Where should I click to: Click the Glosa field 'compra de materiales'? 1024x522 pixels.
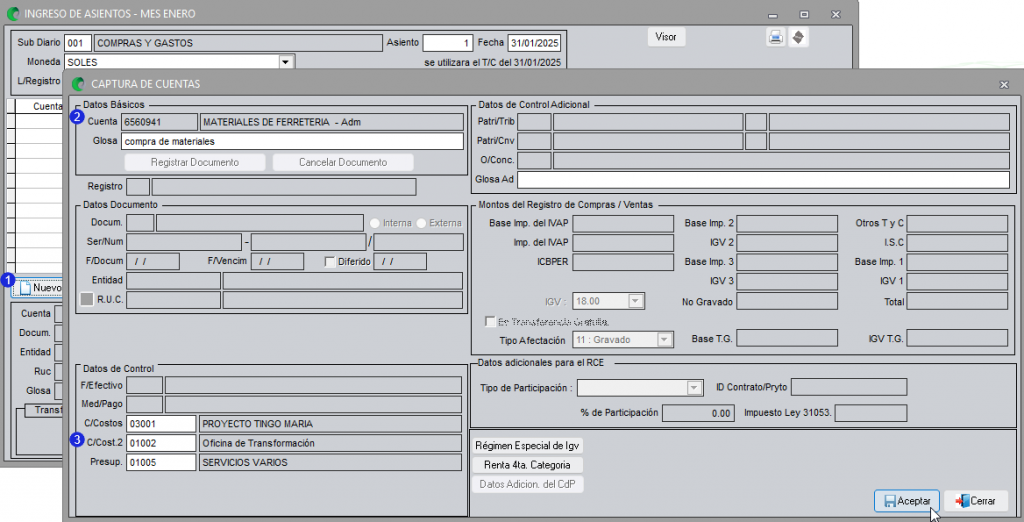[293, 141]
